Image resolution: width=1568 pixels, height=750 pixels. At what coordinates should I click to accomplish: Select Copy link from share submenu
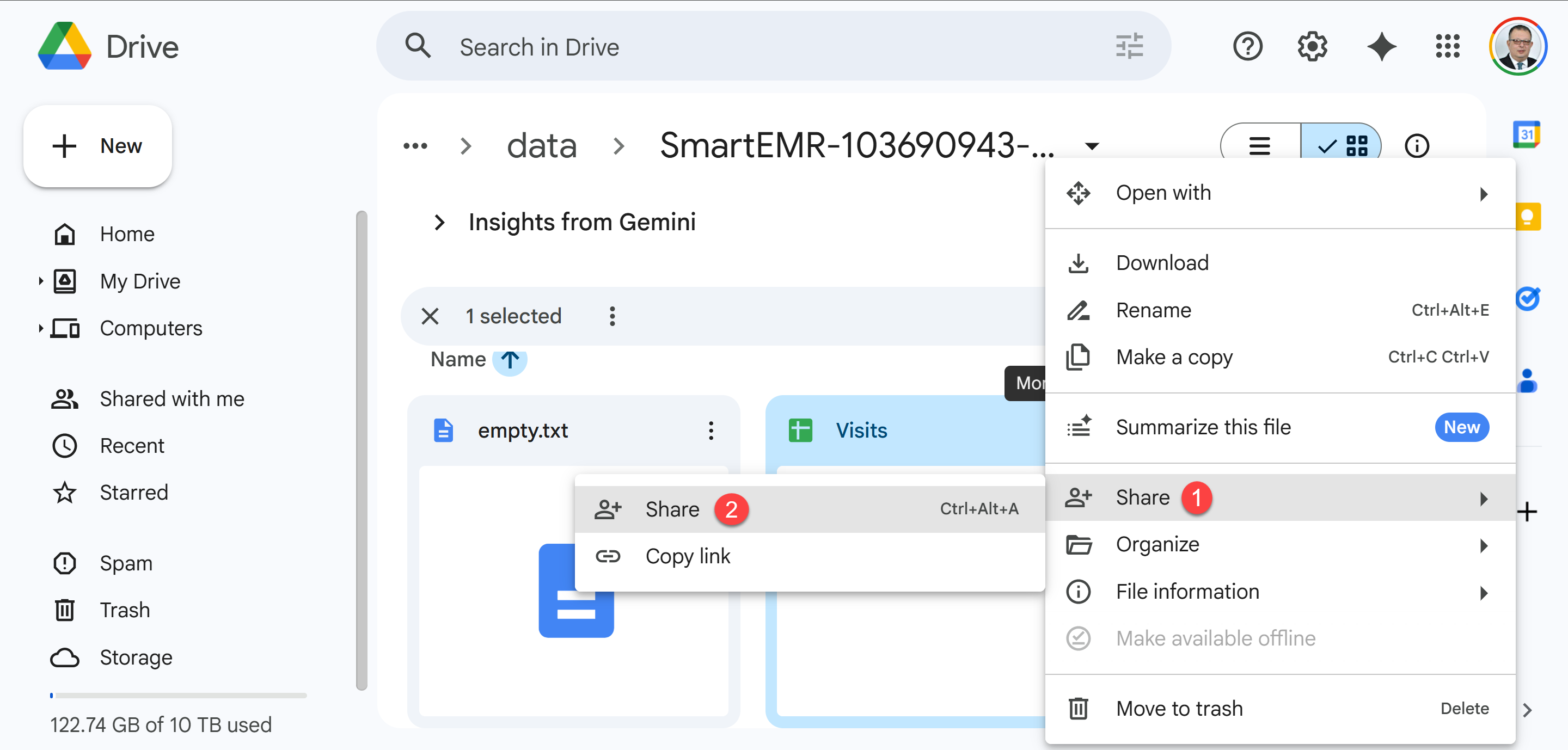[687, 556]
